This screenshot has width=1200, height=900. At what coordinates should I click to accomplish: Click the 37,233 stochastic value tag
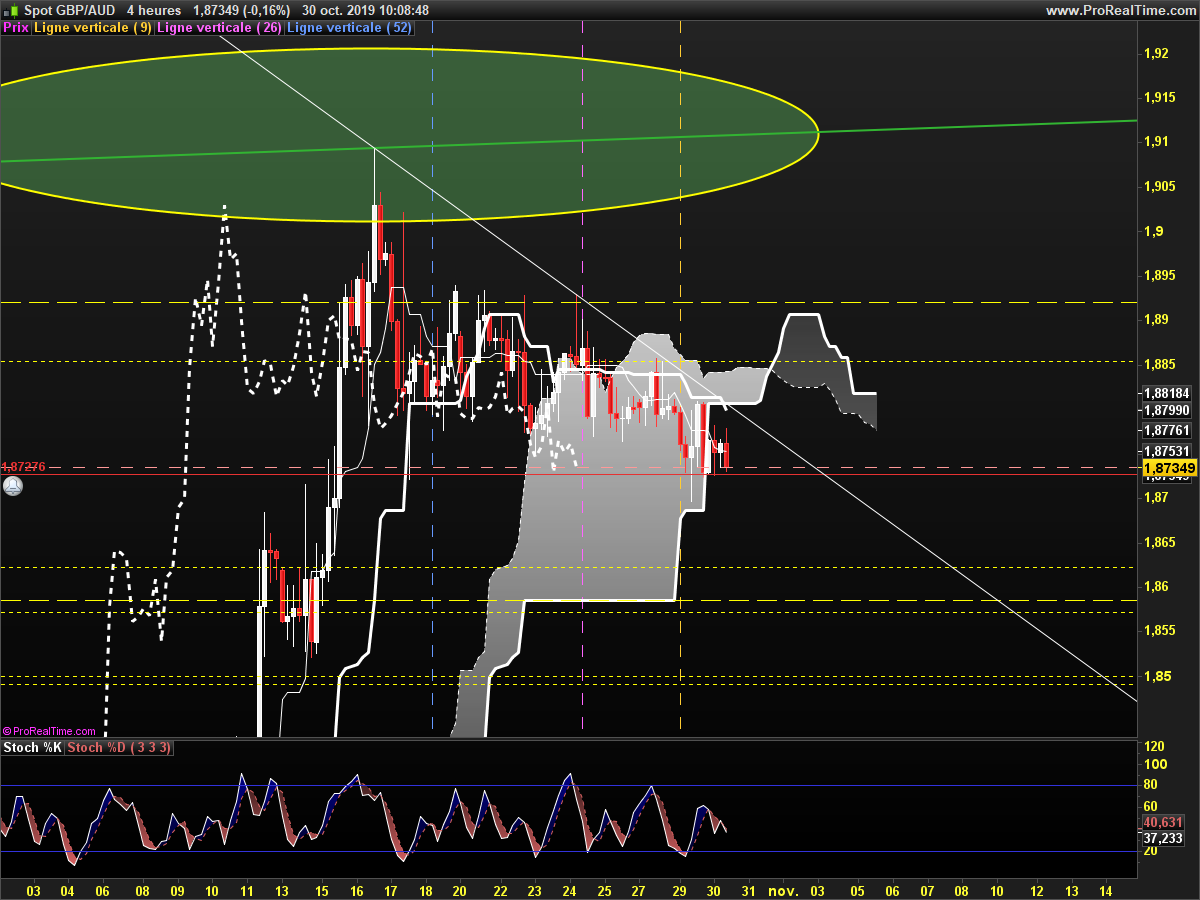tap(1161, 840)
